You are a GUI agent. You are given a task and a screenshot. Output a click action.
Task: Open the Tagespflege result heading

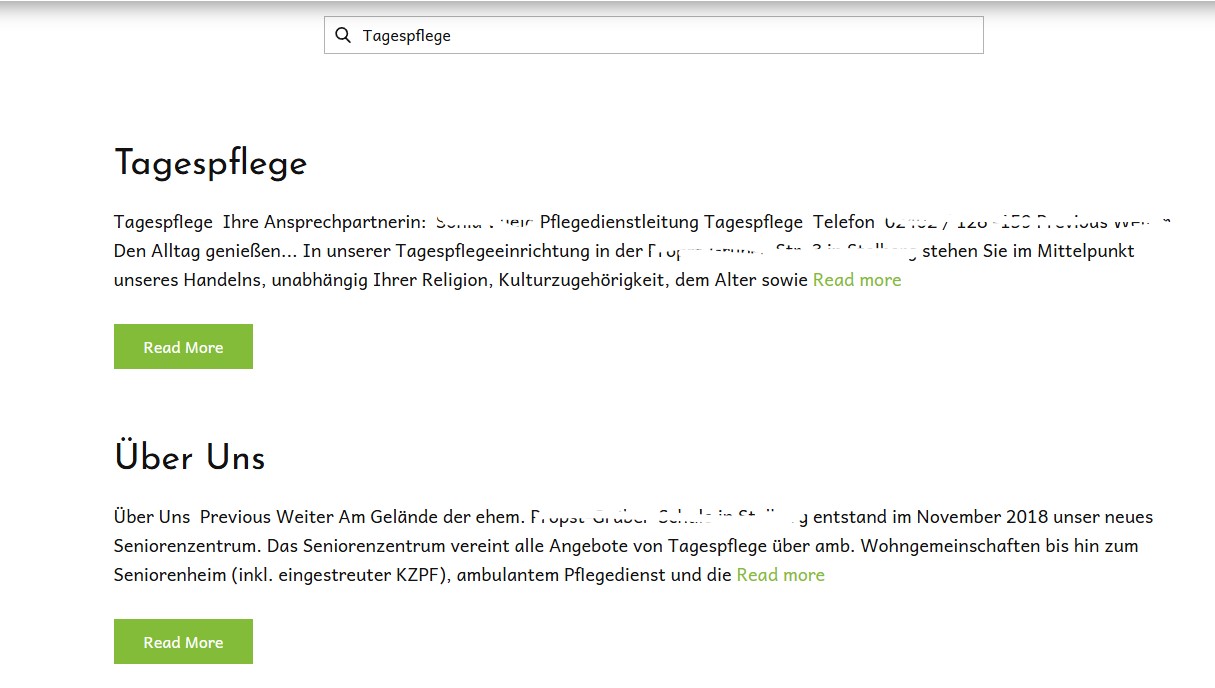[x=211, y=163]
